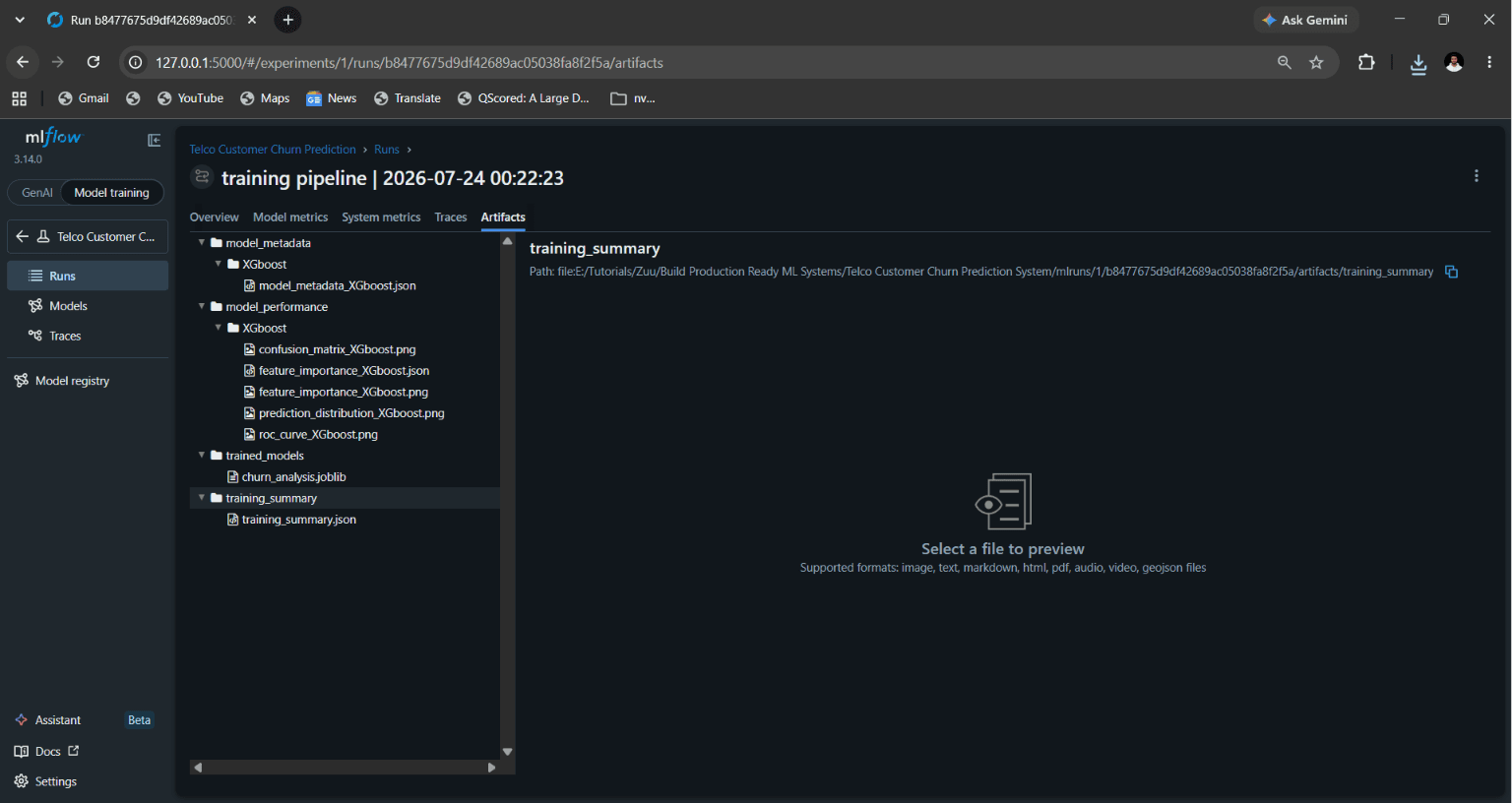Screen dimensions: 1512x803
Task: Open the nv... bookmarks folder
Action: [633, 98]
